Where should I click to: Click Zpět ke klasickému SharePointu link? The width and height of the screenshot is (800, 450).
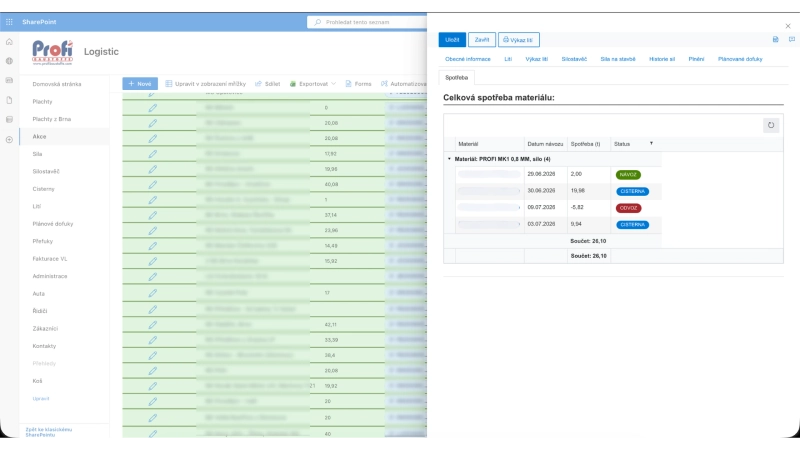(48, 432)
